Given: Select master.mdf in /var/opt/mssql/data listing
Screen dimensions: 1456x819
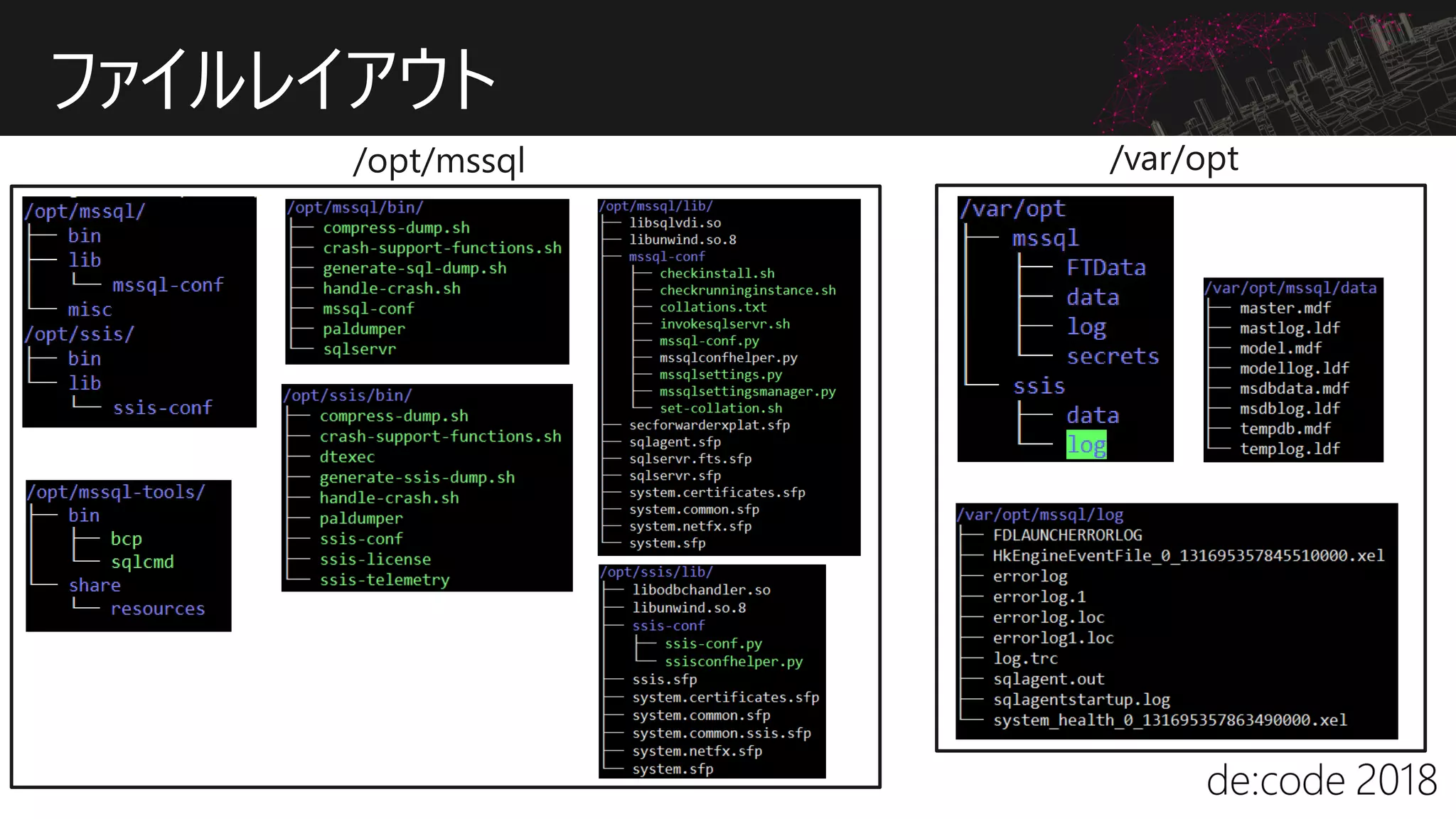Looking at the screenshot, I should [1285, 309].
